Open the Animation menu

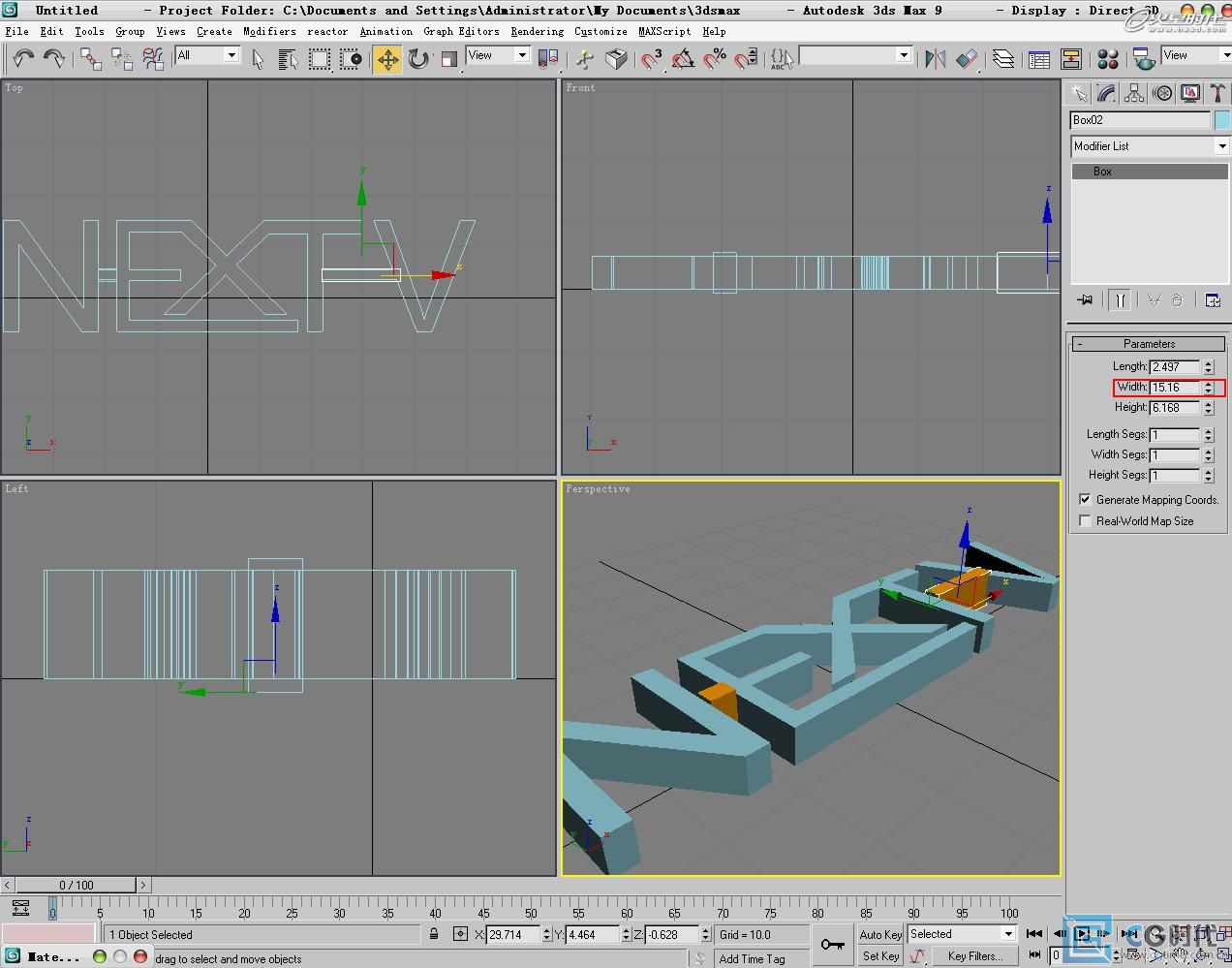(386, 31)
